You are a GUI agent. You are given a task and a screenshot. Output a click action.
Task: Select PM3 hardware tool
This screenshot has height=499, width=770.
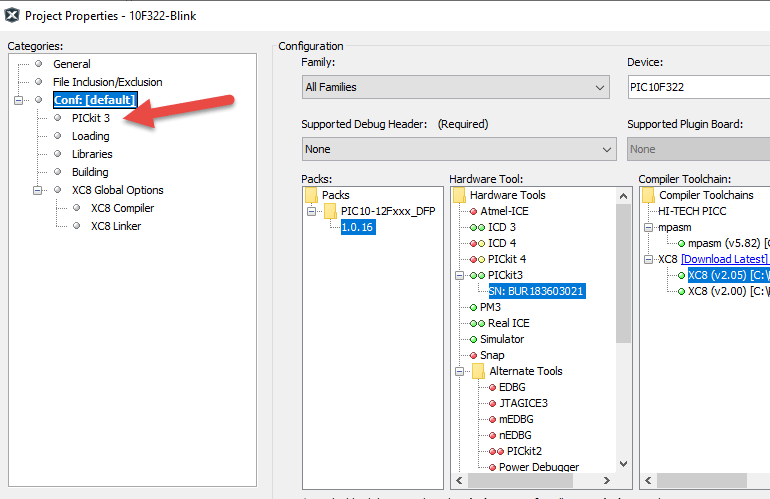pyautogui.click(x=490, y=307)
